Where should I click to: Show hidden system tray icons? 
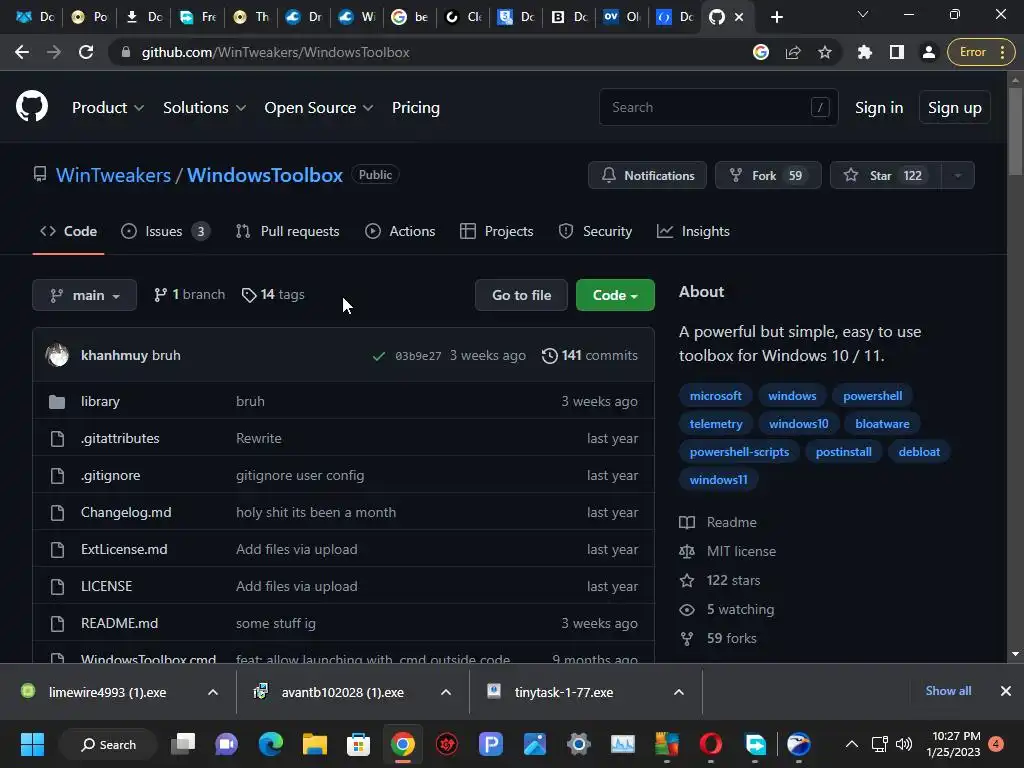852,744
